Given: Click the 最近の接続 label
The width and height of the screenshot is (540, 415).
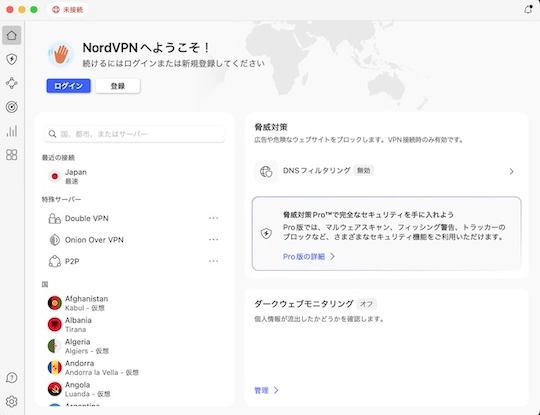Looking at the screenshot, I should (58, 158).
